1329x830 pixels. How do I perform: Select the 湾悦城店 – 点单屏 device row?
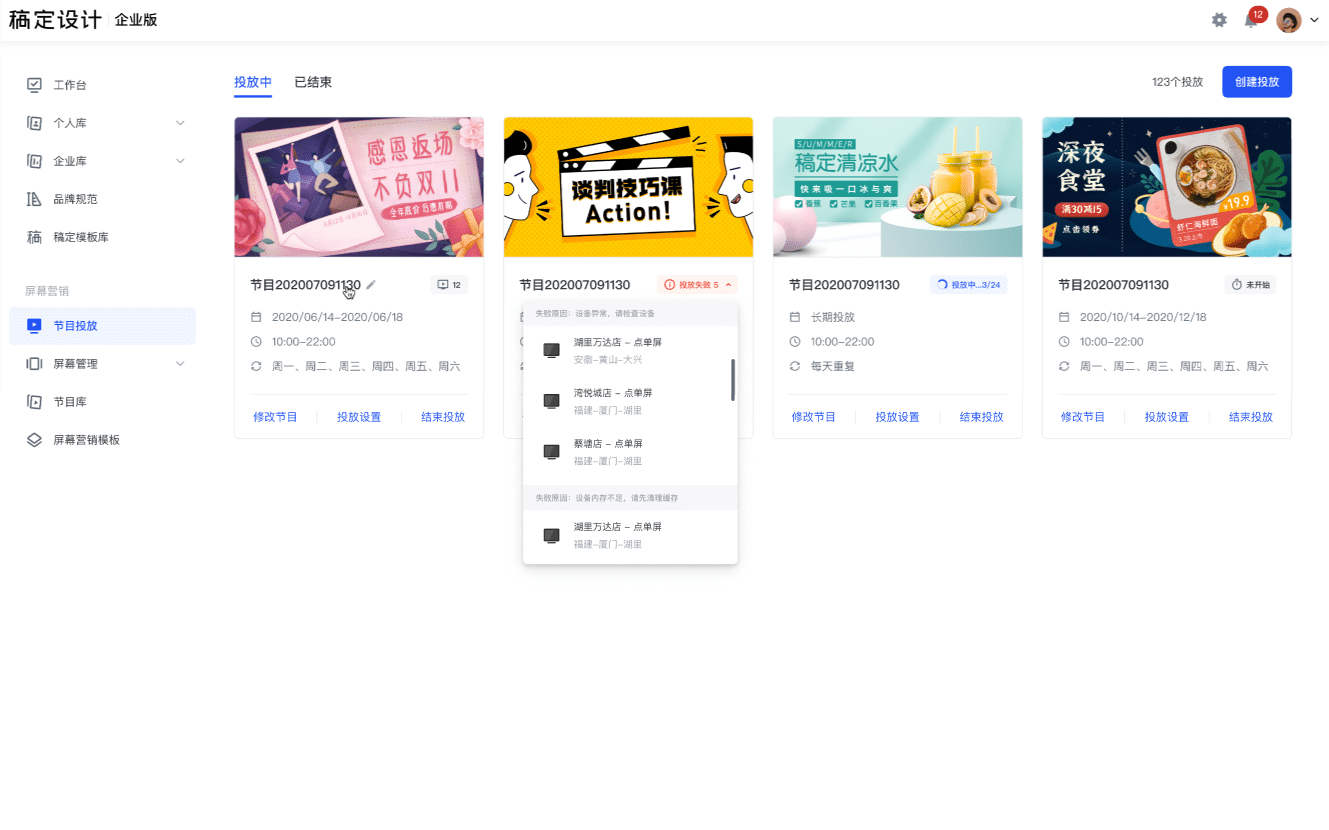pyautogui.click(x=630, y=401)
